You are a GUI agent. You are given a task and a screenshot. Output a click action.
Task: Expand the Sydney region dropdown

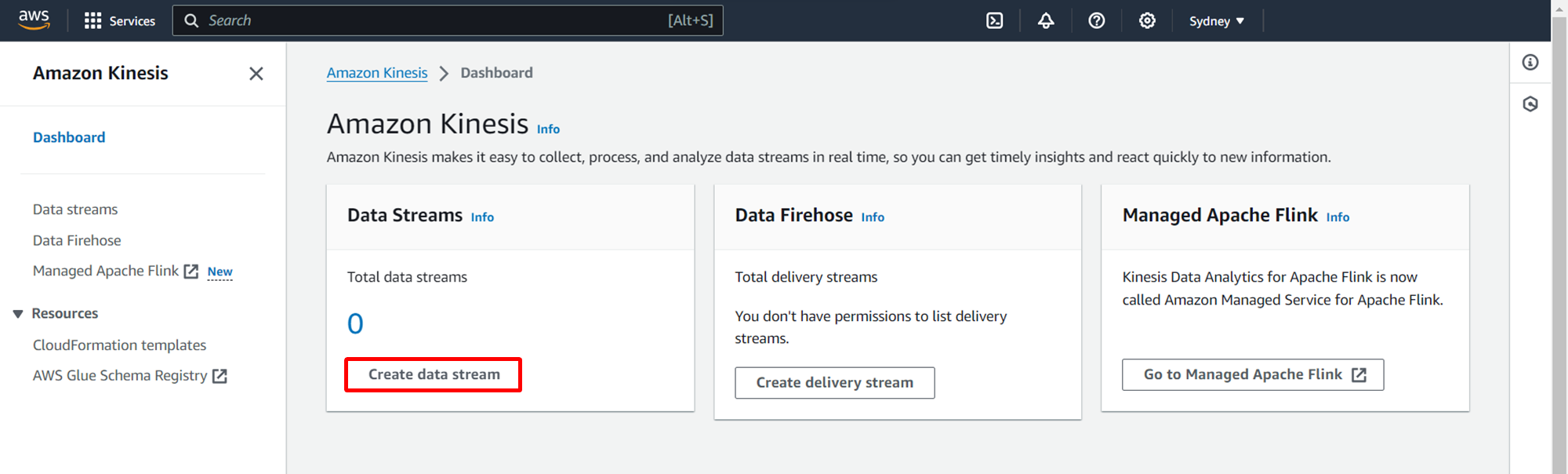pos(1217,21)
